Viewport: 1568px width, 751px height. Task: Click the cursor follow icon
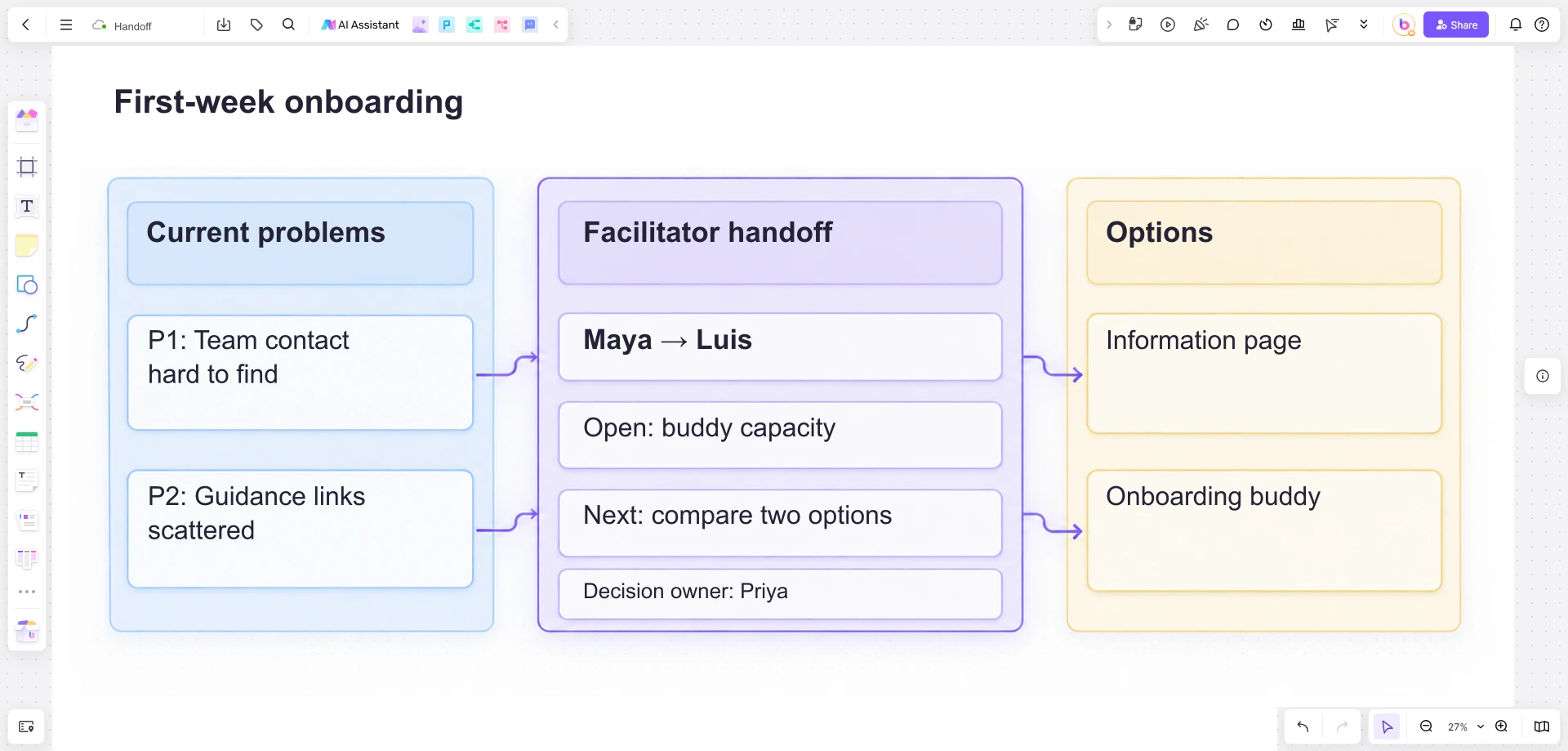point(1332,25)
